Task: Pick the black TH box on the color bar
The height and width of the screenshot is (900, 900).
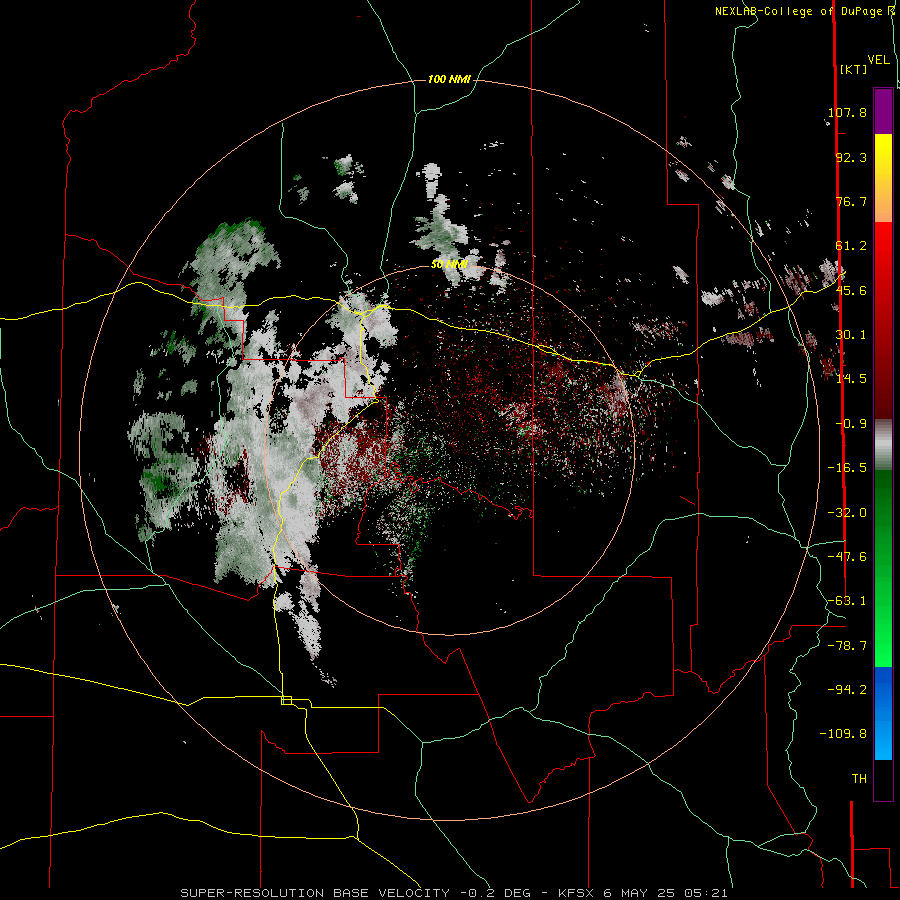Action: pyautogui.click(x=883, y=780)
